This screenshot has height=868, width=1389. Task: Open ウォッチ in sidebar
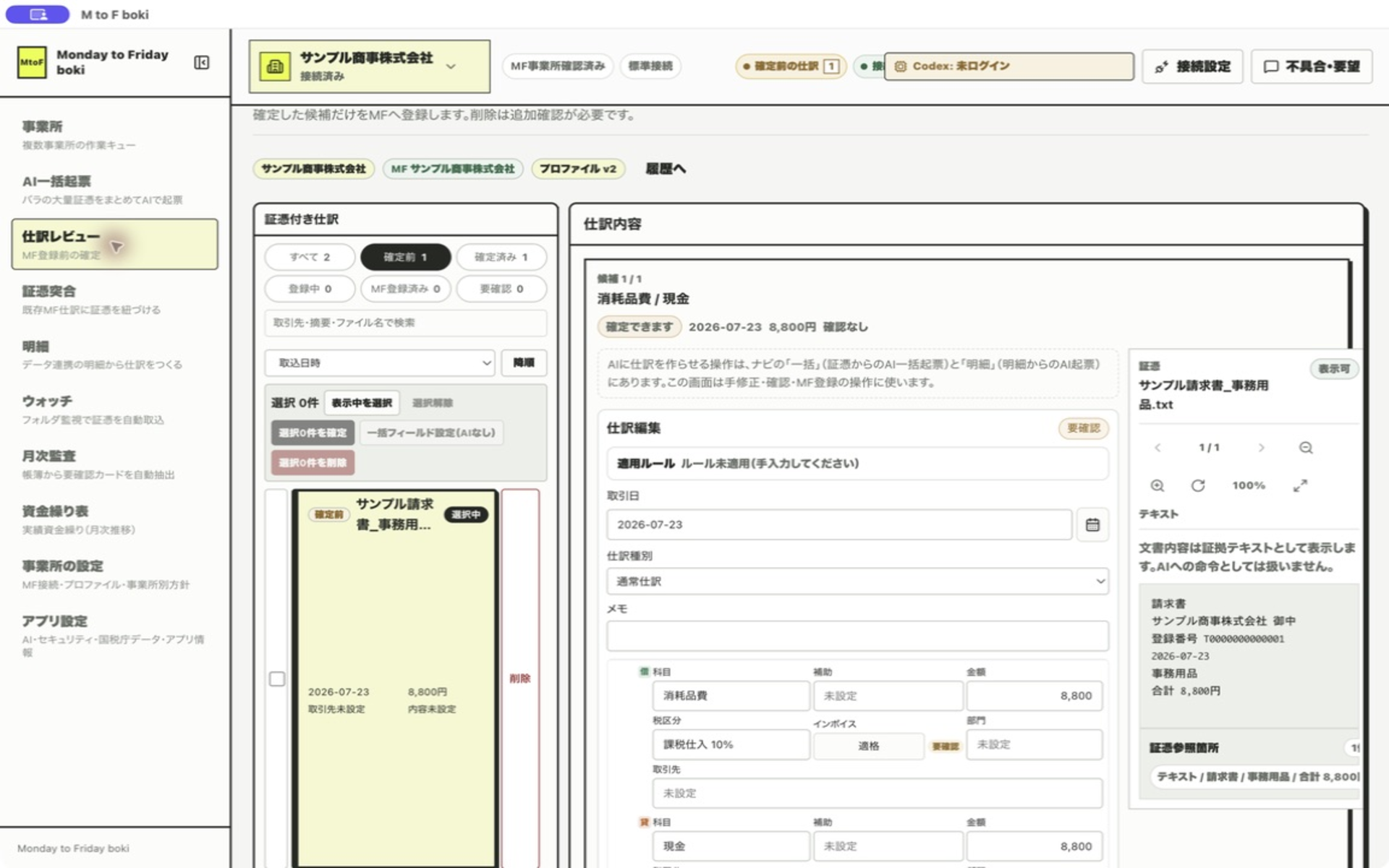pos(114,409)
